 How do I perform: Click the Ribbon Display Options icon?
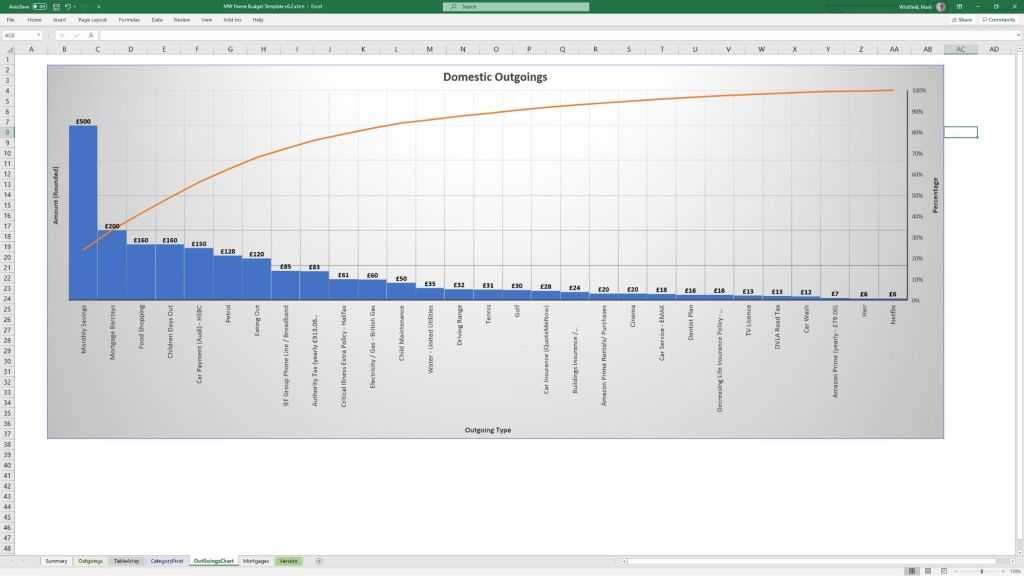coord(957,6)
